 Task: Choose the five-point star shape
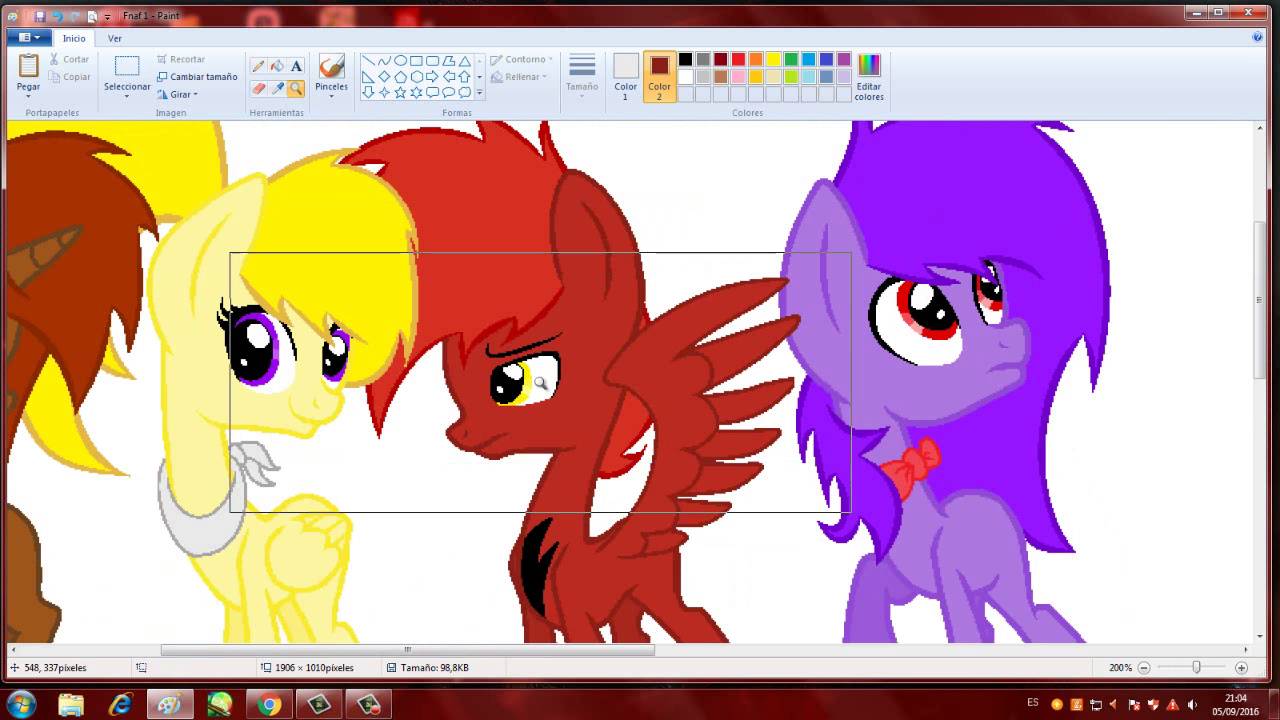click(x=400, y=92)
